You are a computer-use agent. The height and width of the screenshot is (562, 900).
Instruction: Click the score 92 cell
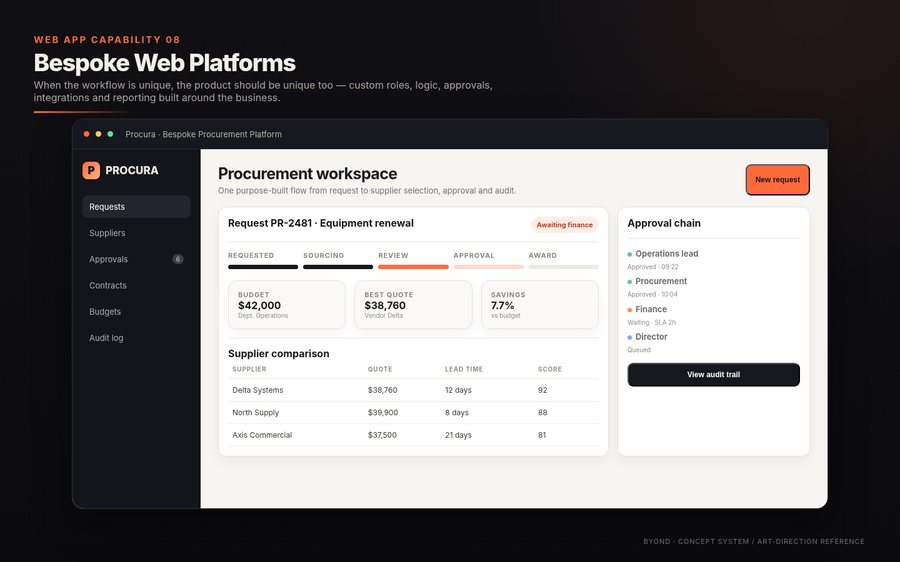click(x=542, y=390)
